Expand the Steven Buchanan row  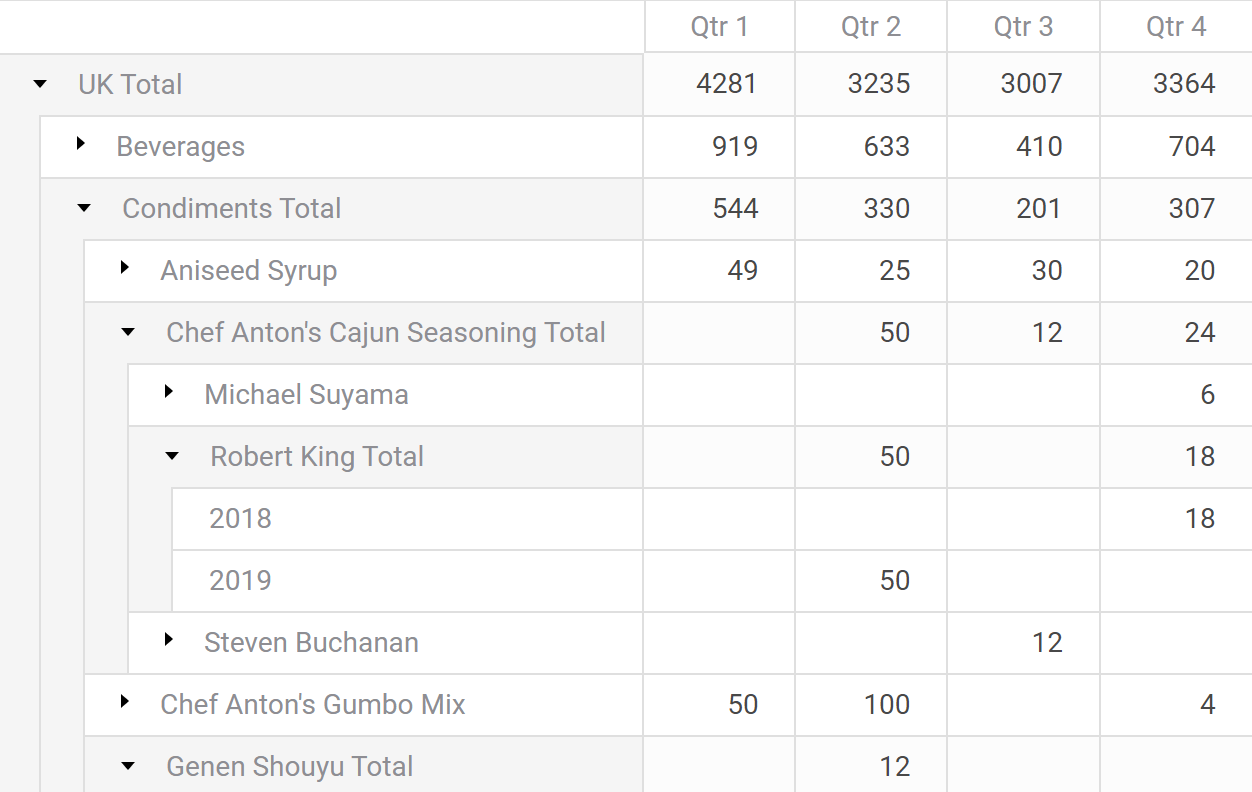[169, 641]
